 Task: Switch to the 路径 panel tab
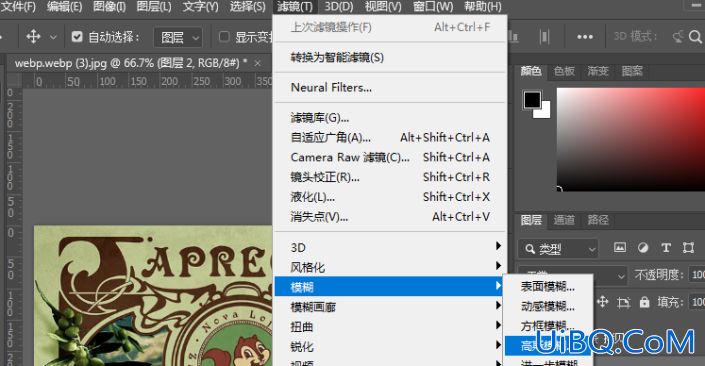[x=598, y=220]
